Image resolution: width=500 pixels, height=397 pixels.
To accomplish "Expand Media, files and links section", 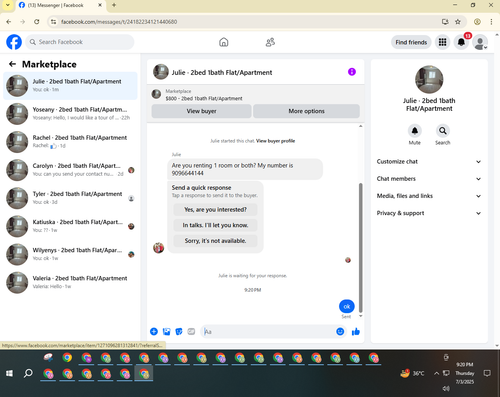I will pos(429,196).
